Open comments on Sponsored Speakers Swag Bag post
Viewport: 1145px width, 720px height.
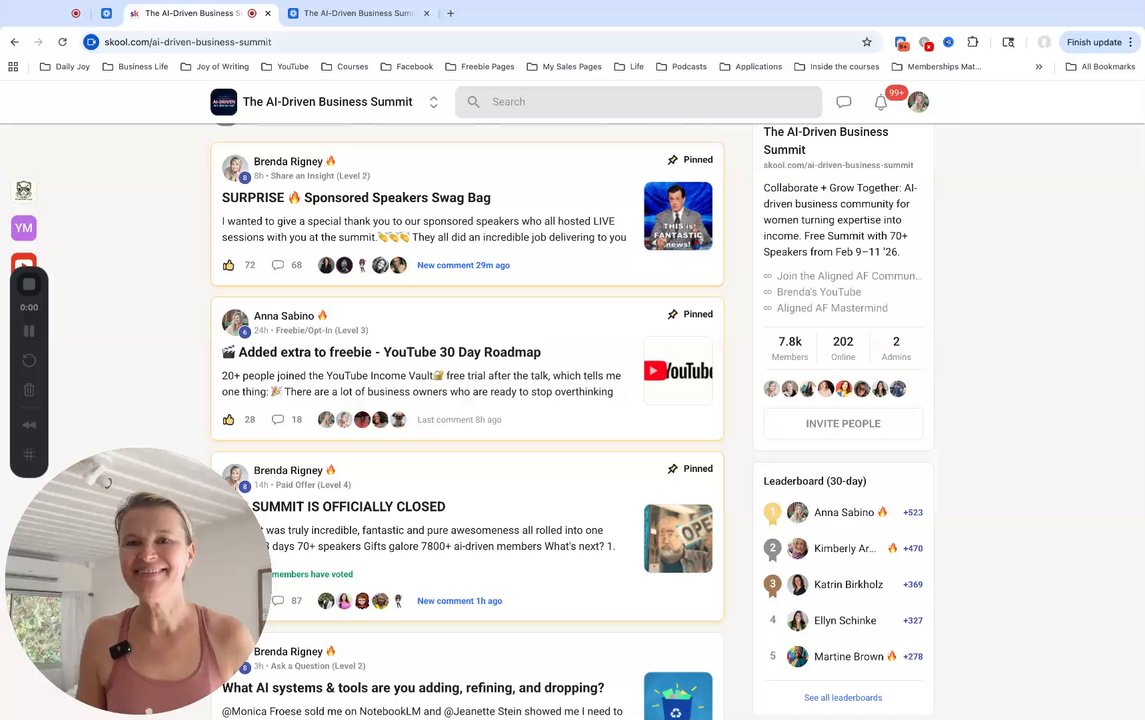(278, 265)
